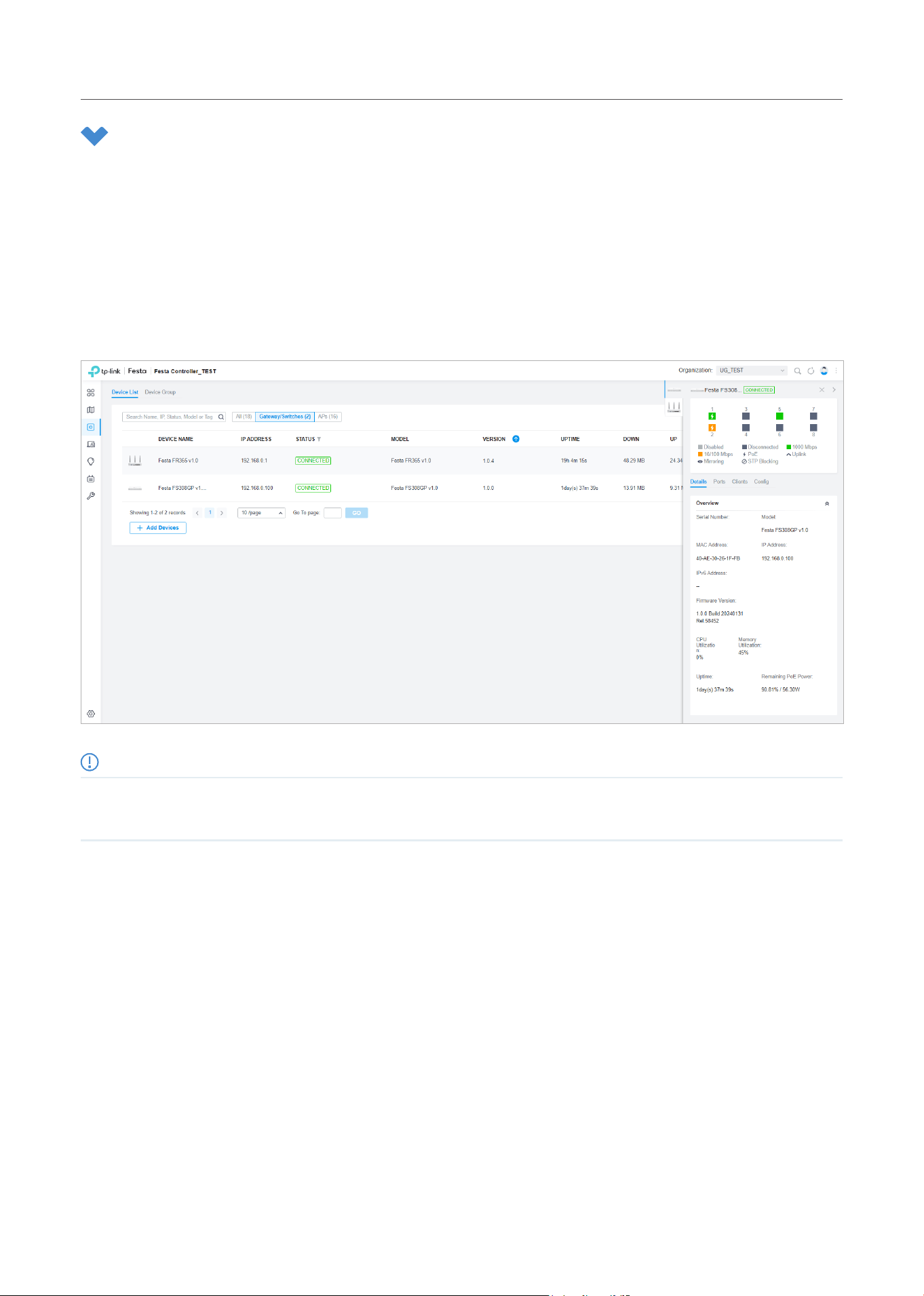924x1296 pixels.
Task: Open the Insights lightbulb icon in sidebar
Action: (91, 461)
